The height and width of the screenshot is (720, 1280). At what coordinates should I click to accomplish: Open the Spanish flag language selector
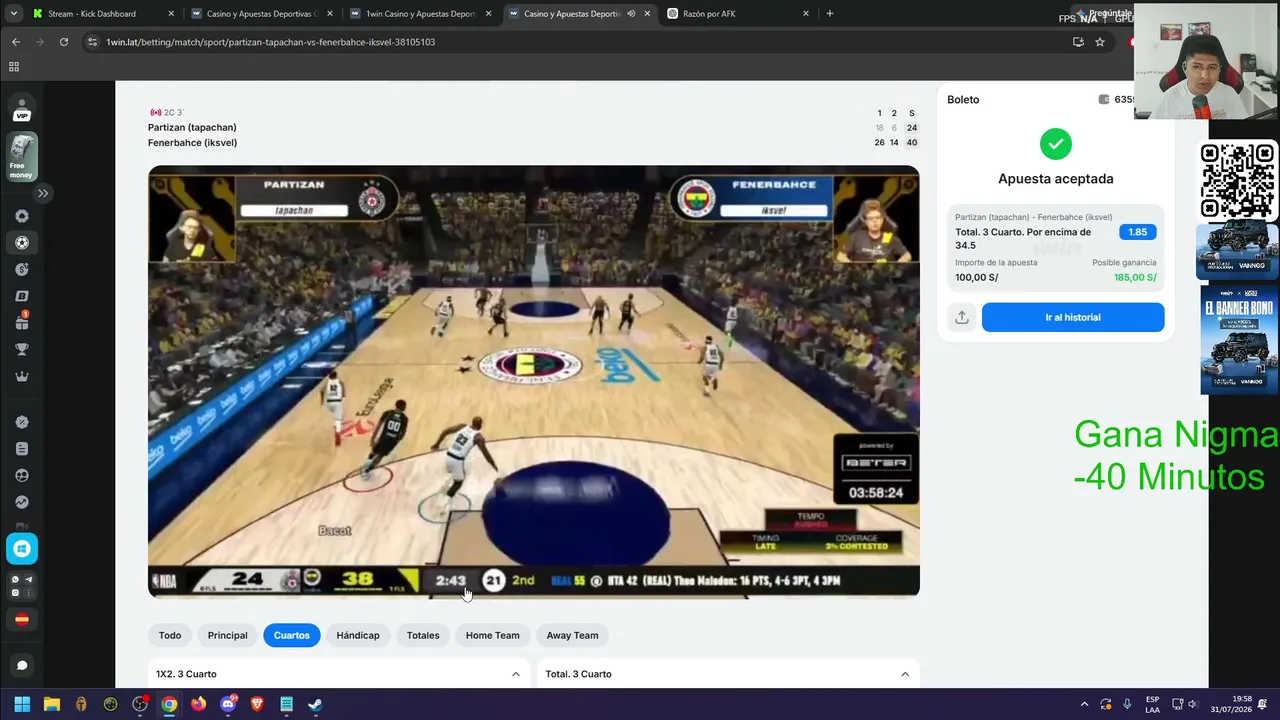[x=22, y=619]
